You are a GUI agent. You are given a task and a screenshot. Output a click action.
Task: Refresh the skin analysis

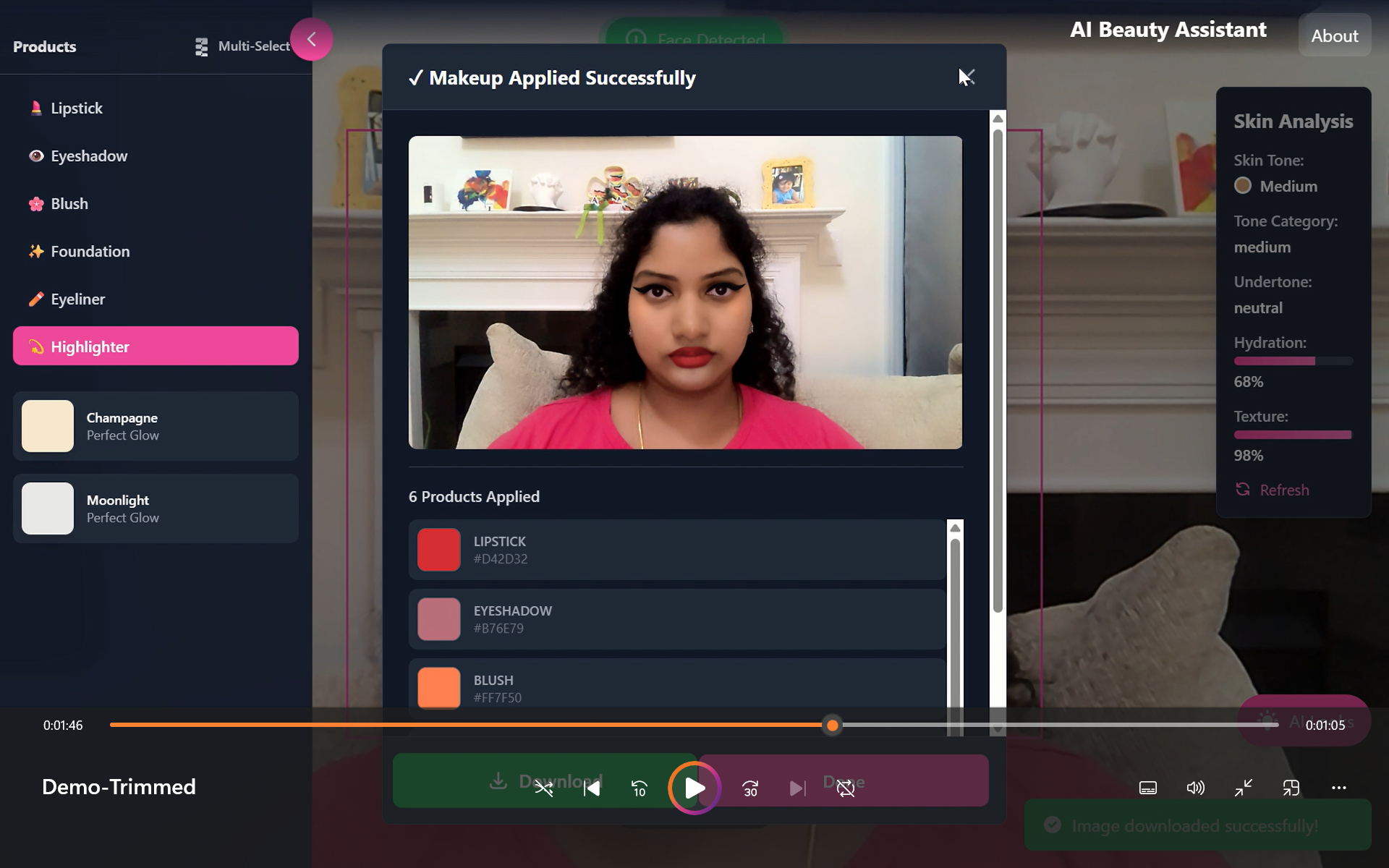(x=1273, y=490)
